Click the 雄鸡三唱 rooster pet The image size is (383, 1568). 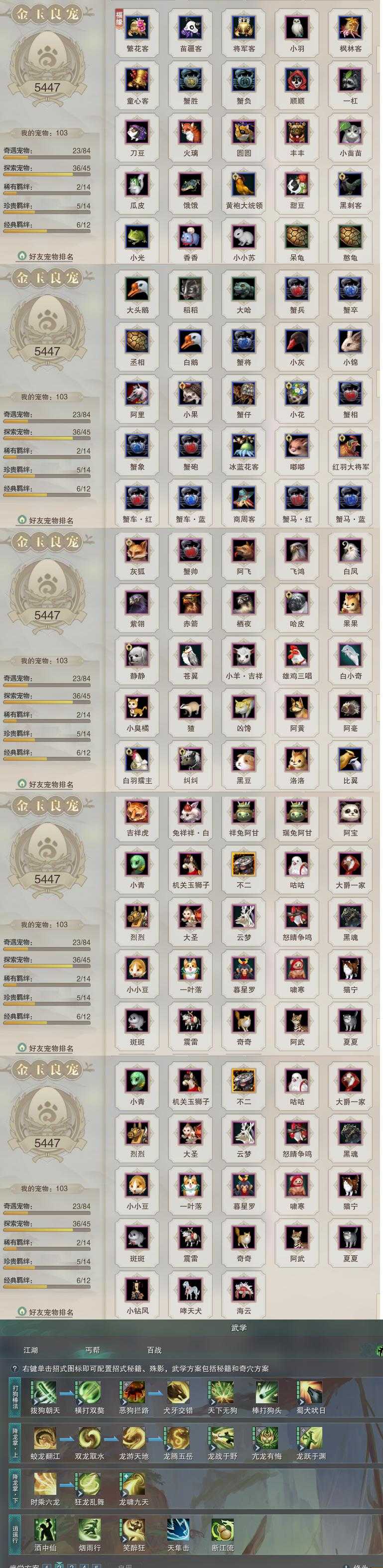[297, 656]
